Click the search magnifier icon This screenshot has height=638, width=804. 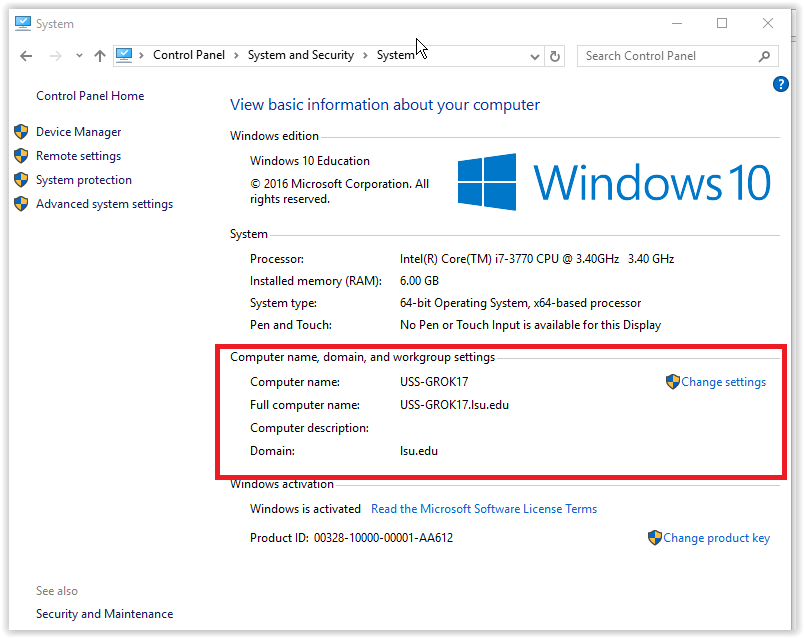[x=764, y=56]
